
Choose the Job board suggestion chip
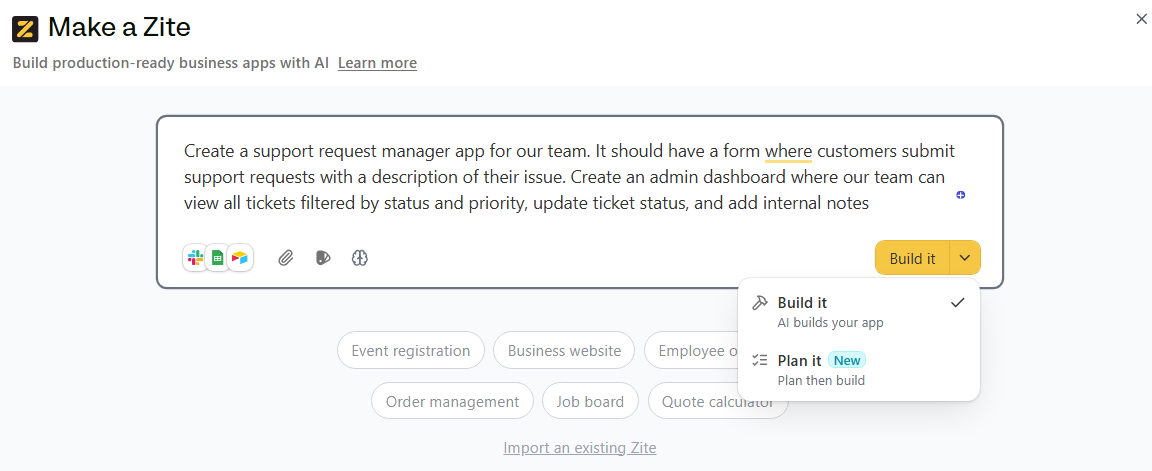(x=590, y=401)
